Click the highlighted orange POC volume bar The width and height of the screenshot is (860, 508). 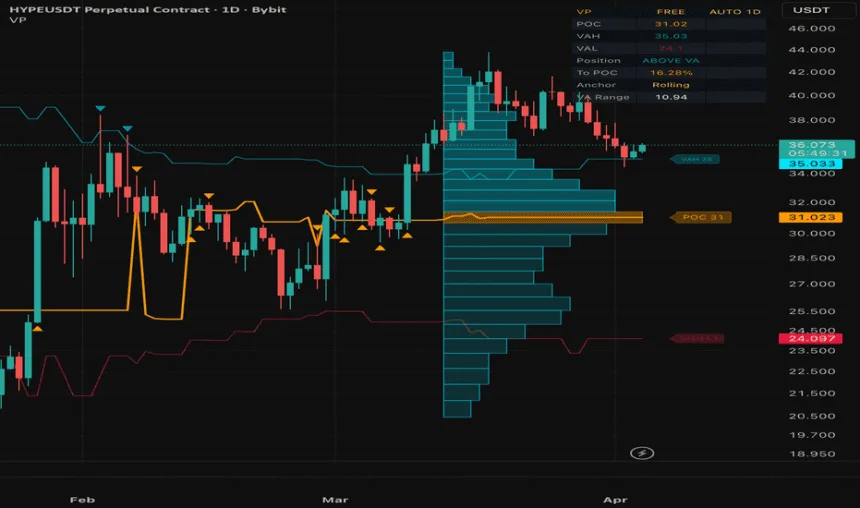[x=542, y=217]
